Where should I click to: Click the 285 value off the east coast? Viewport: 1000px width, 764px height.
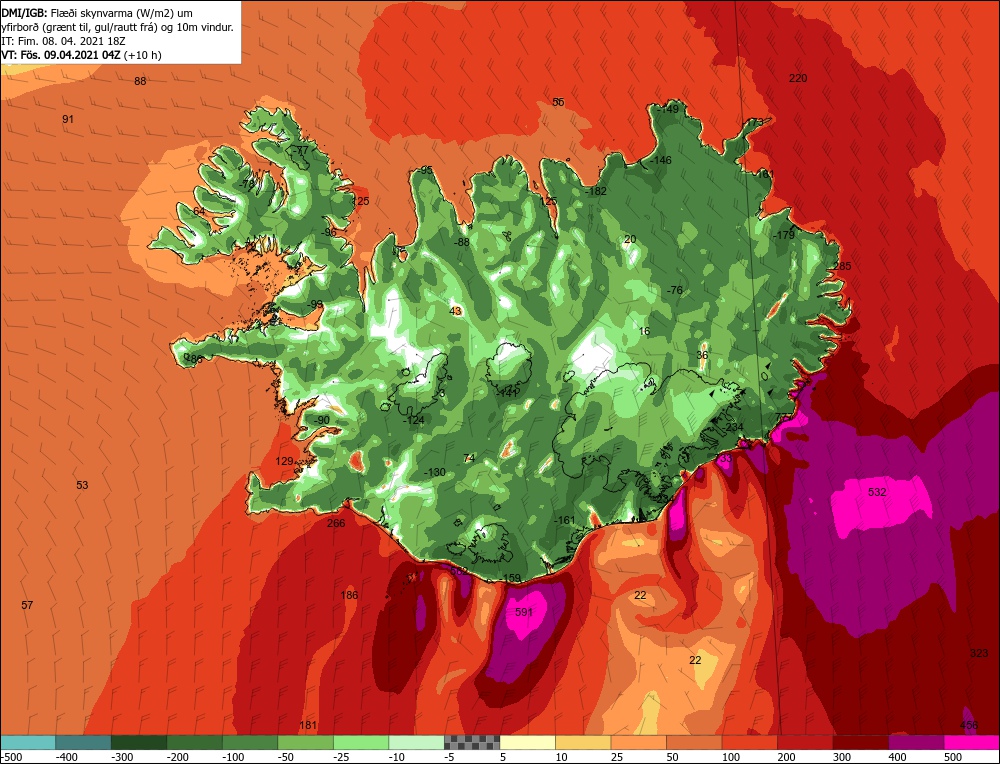click(x=842, y=266)
